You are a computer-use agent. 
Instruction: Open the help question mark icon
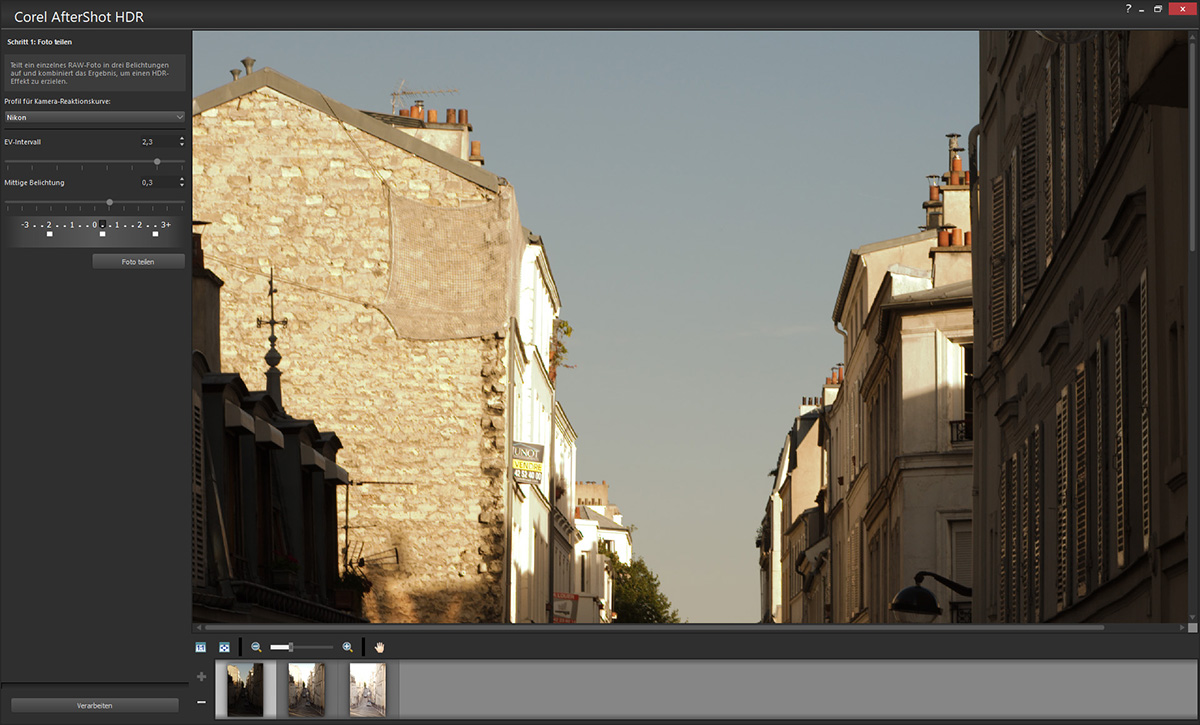click(x=1128, y=9)
